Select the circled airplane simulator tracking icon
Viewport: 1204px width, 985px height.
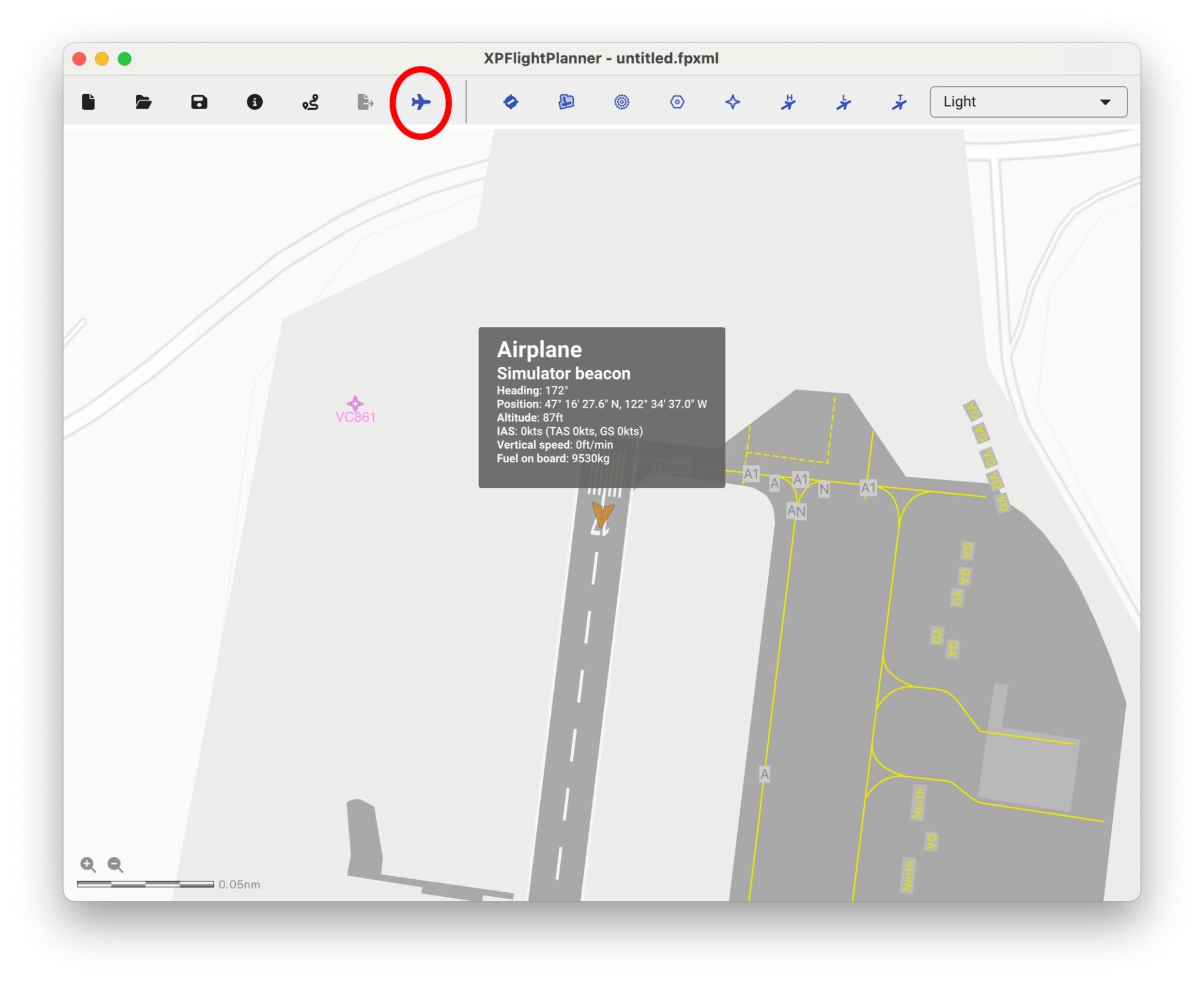pyautogui.click(x=422, y=102)
